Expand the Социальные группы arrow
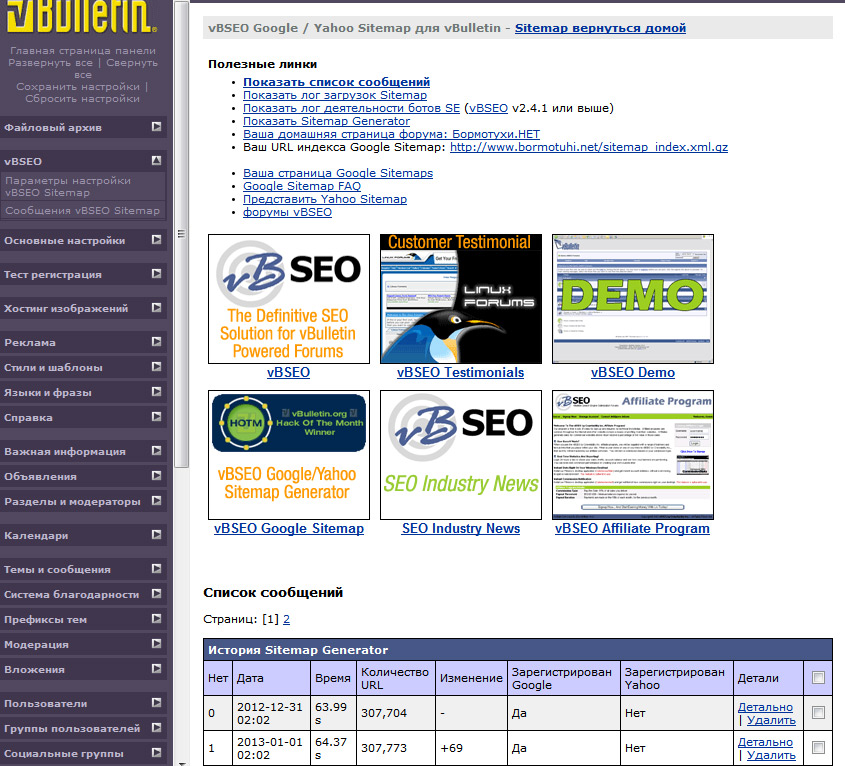Image resolution: width=845 pixels, height=766 pixels. pyautogui.click(x=156, y=753)
